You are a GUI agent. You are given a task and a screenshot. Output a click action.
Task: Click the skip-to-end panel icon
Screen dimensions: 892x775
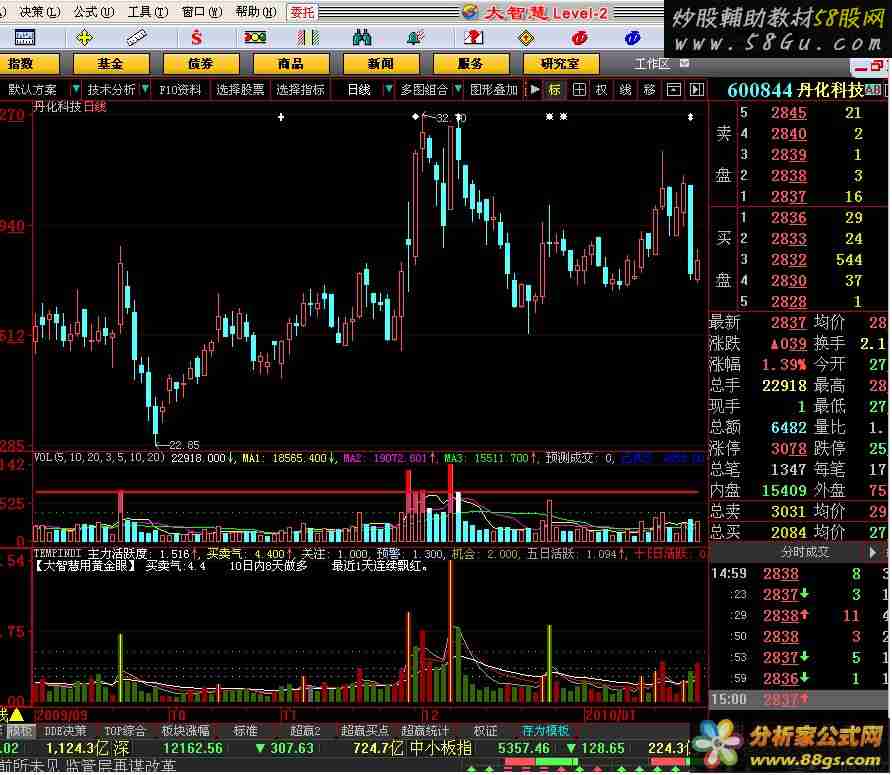[697, 89]
